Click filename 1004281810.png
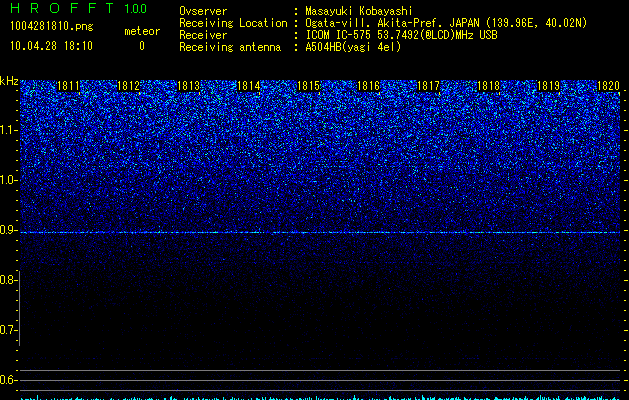The height and width of the screenshot is (400, 629). (52, 27)
